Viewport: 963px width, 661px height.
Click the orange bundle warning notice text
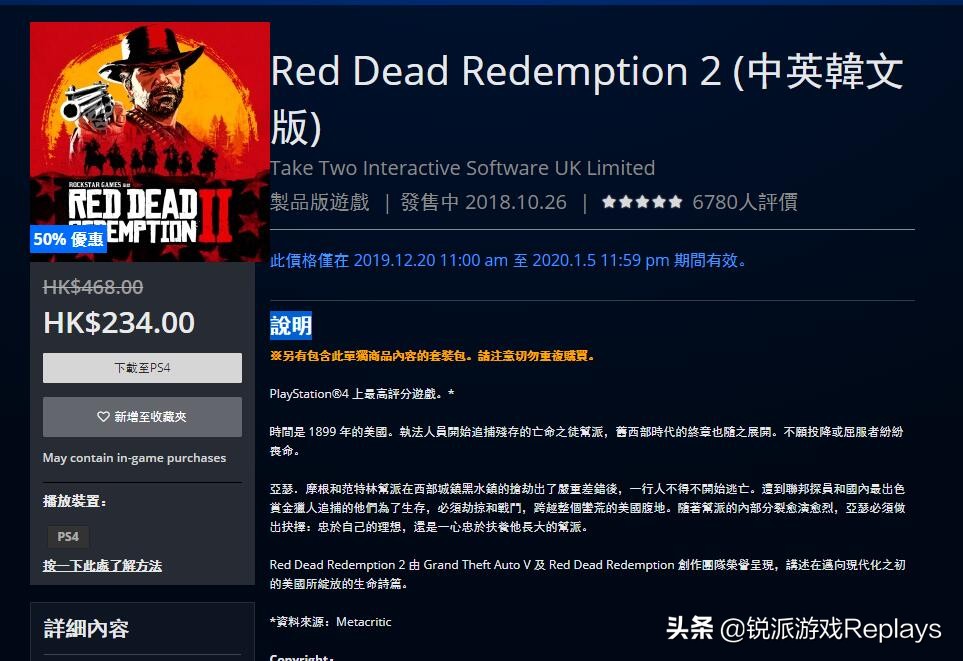[432, 356]
